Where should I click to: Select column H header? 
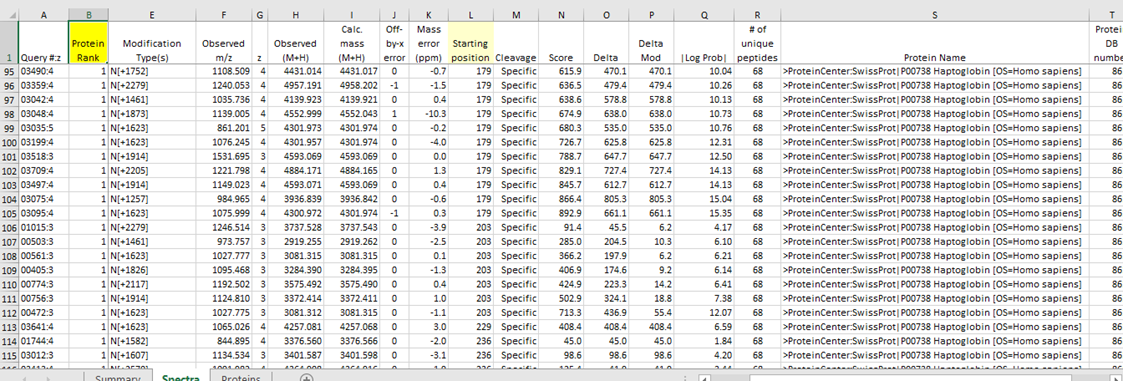(295, 14)
